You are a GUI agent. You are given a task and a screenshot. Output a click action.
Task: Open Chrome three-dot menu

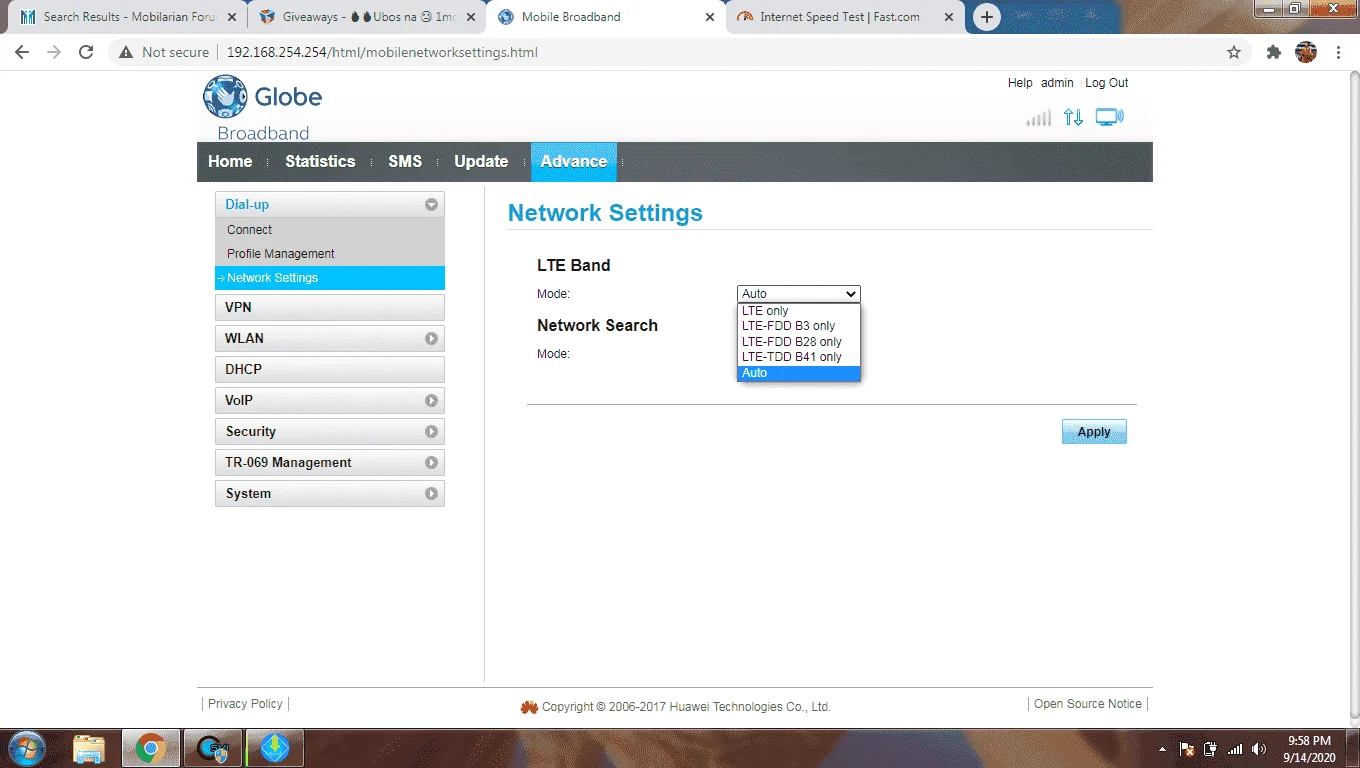tap(1339, 52)
